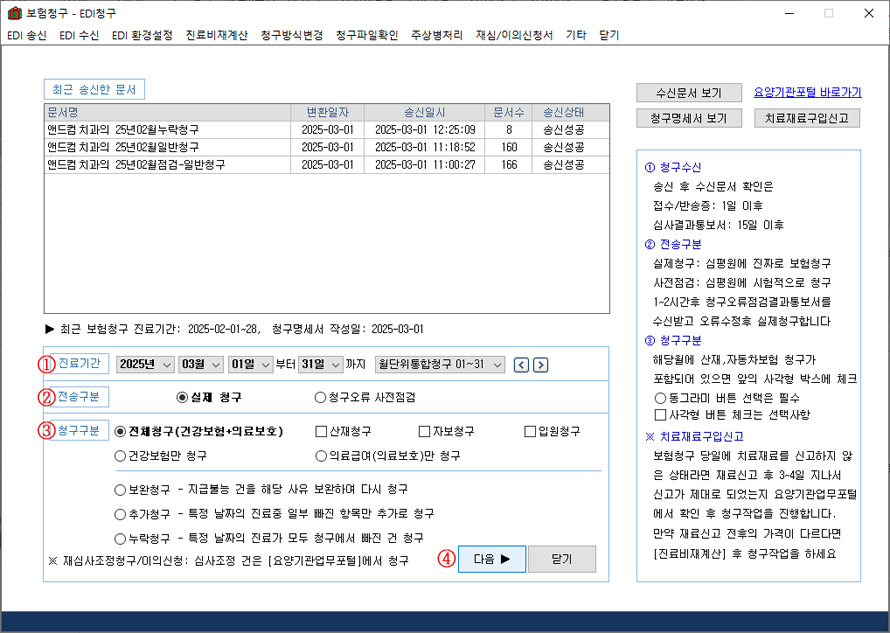
Task: Follow the 요양기관포털 바로가기 link
Action: click(x=808, y=93)
